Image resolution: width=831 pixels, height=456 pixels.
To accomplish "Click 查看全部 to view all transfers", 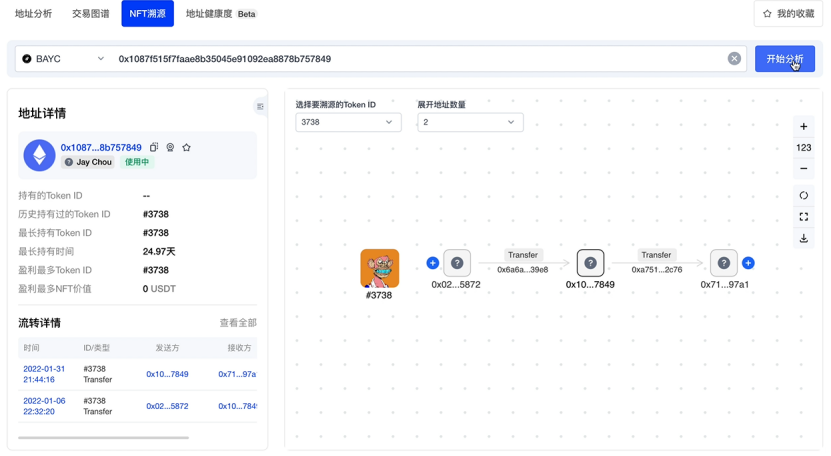I will 238,323.
